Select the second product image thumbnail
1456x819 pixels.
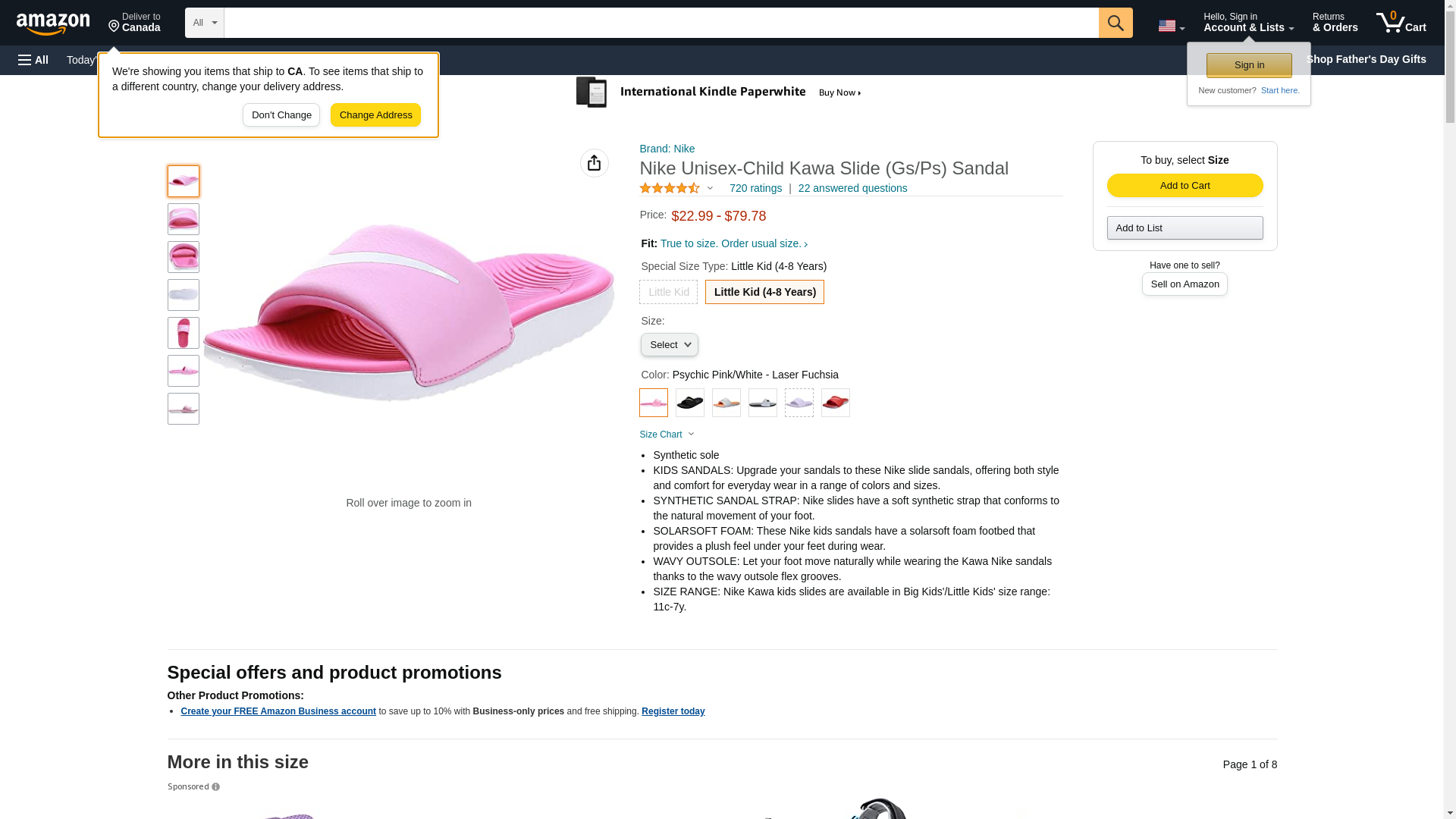click(184, 219)
